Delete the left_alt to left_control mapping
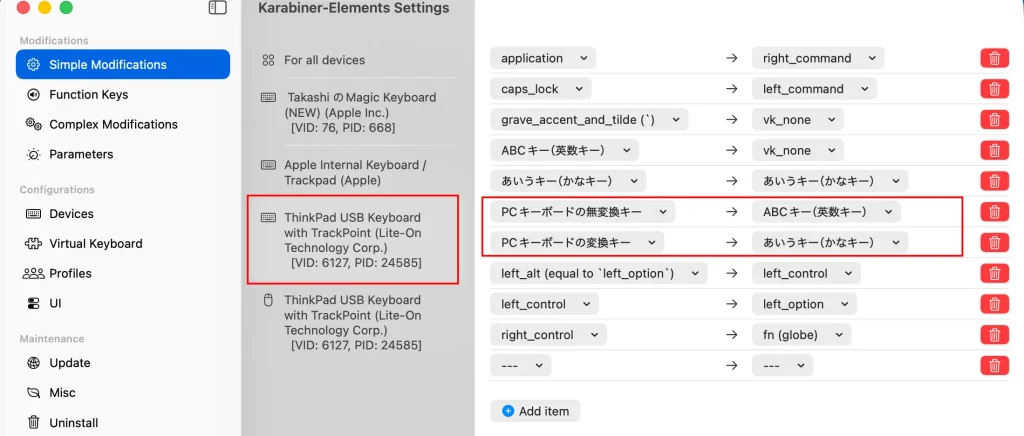1024x436 pixels. pyautogui.click(x=994, y=273)
